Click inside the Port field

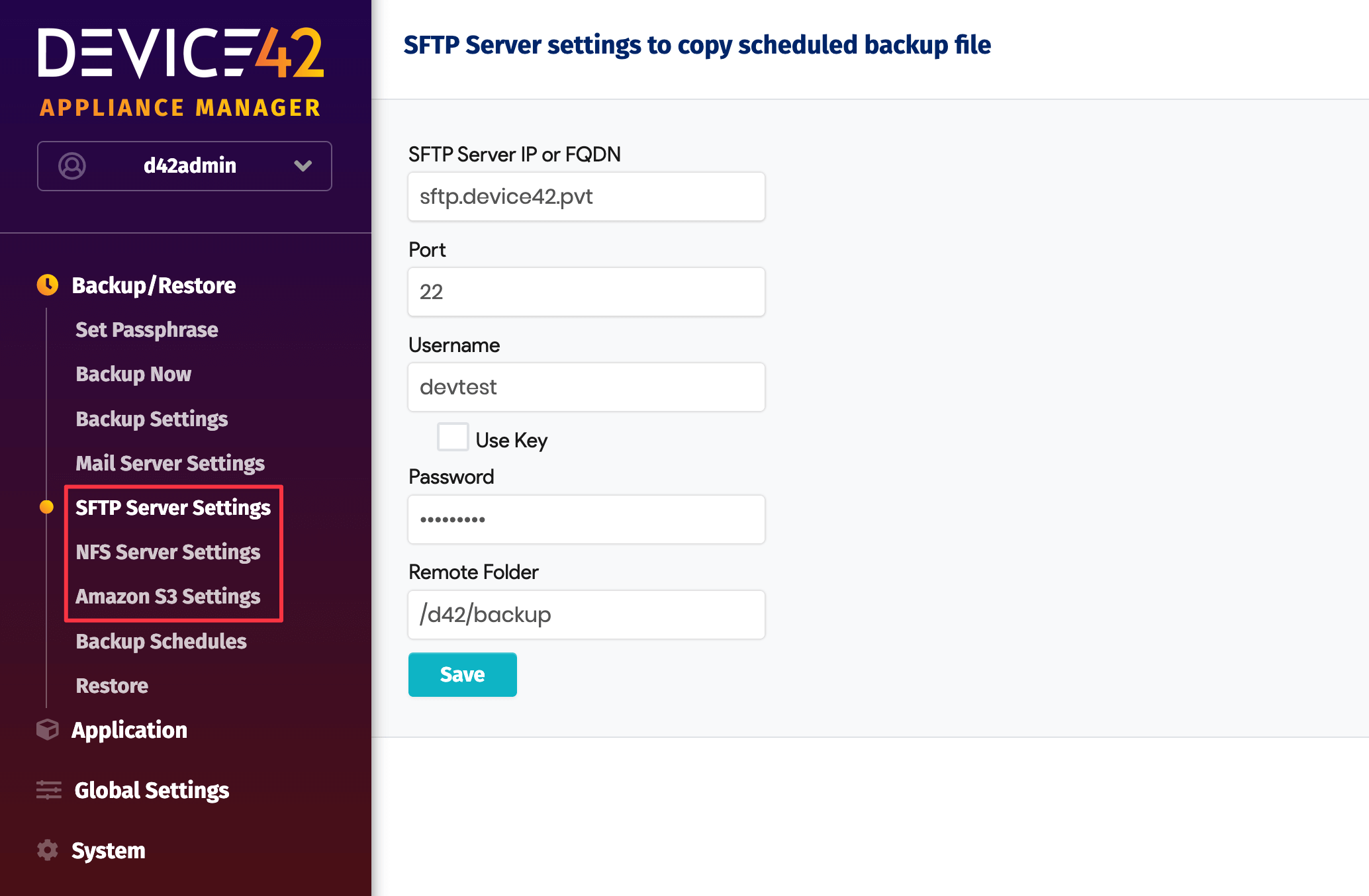[x=585, y=291]
